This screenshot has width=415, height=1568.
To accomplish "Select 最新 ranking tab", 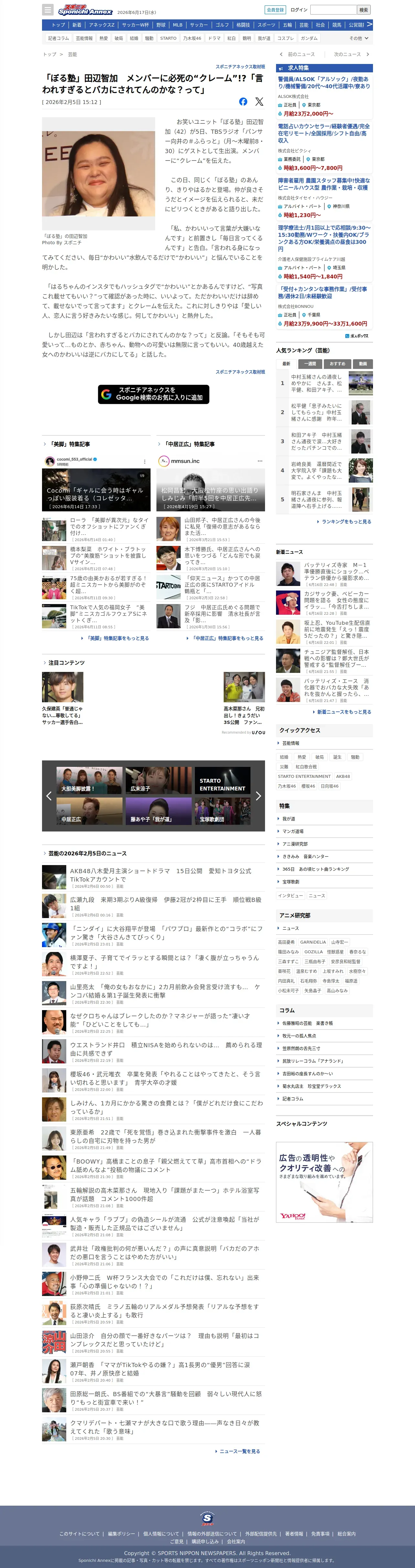I will [286, 363].
